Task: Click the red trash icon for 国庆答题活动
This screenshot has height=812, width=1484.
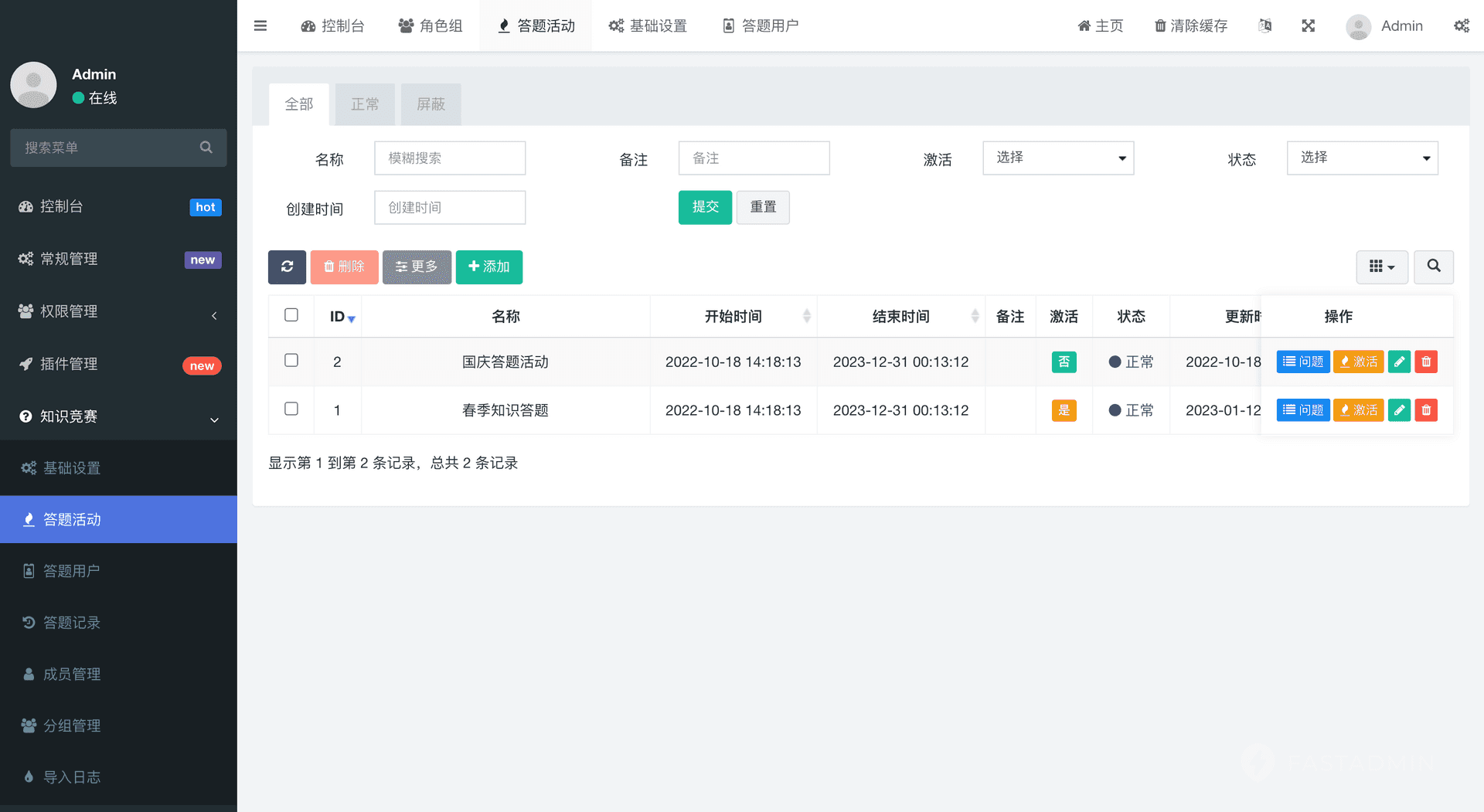Action: click(x=1426, y=362)
